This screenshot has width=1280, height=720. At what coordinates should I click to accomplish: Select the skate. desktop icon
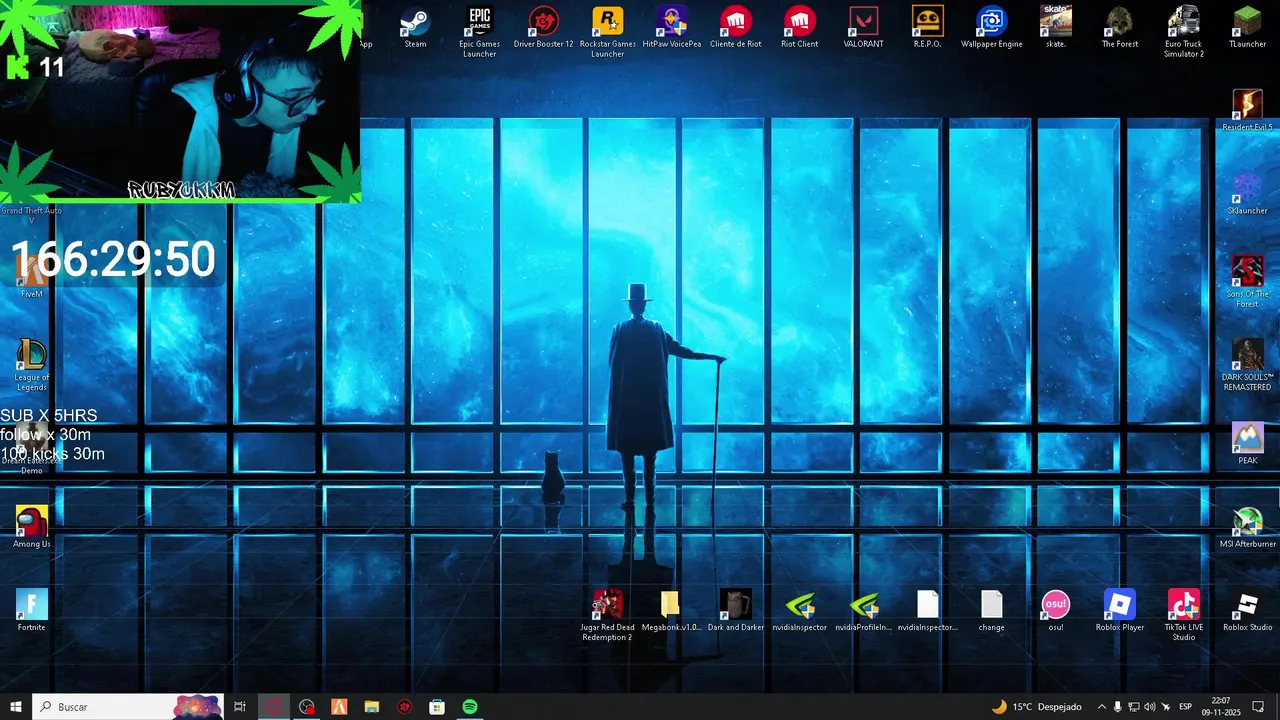(1056, 28)
